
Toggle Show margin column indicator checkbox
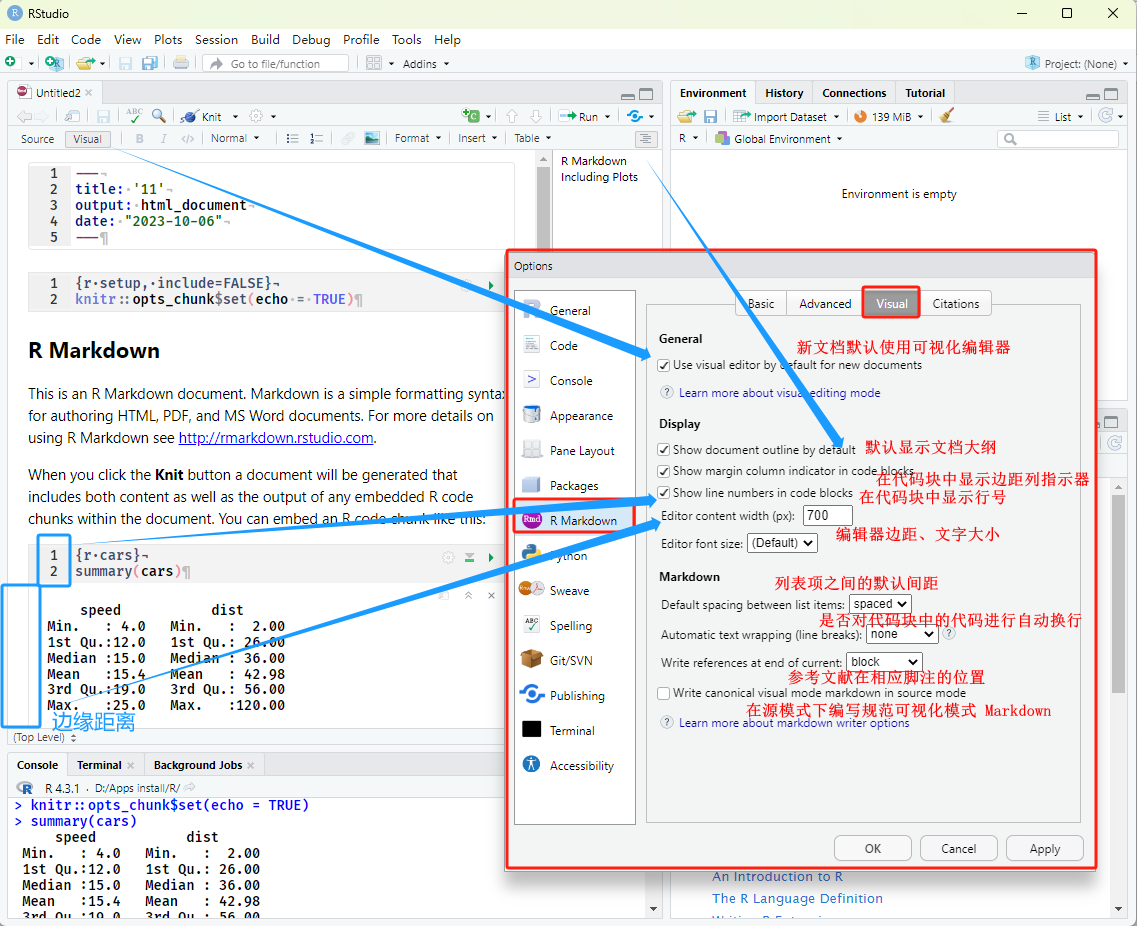(x=663, y=471)
